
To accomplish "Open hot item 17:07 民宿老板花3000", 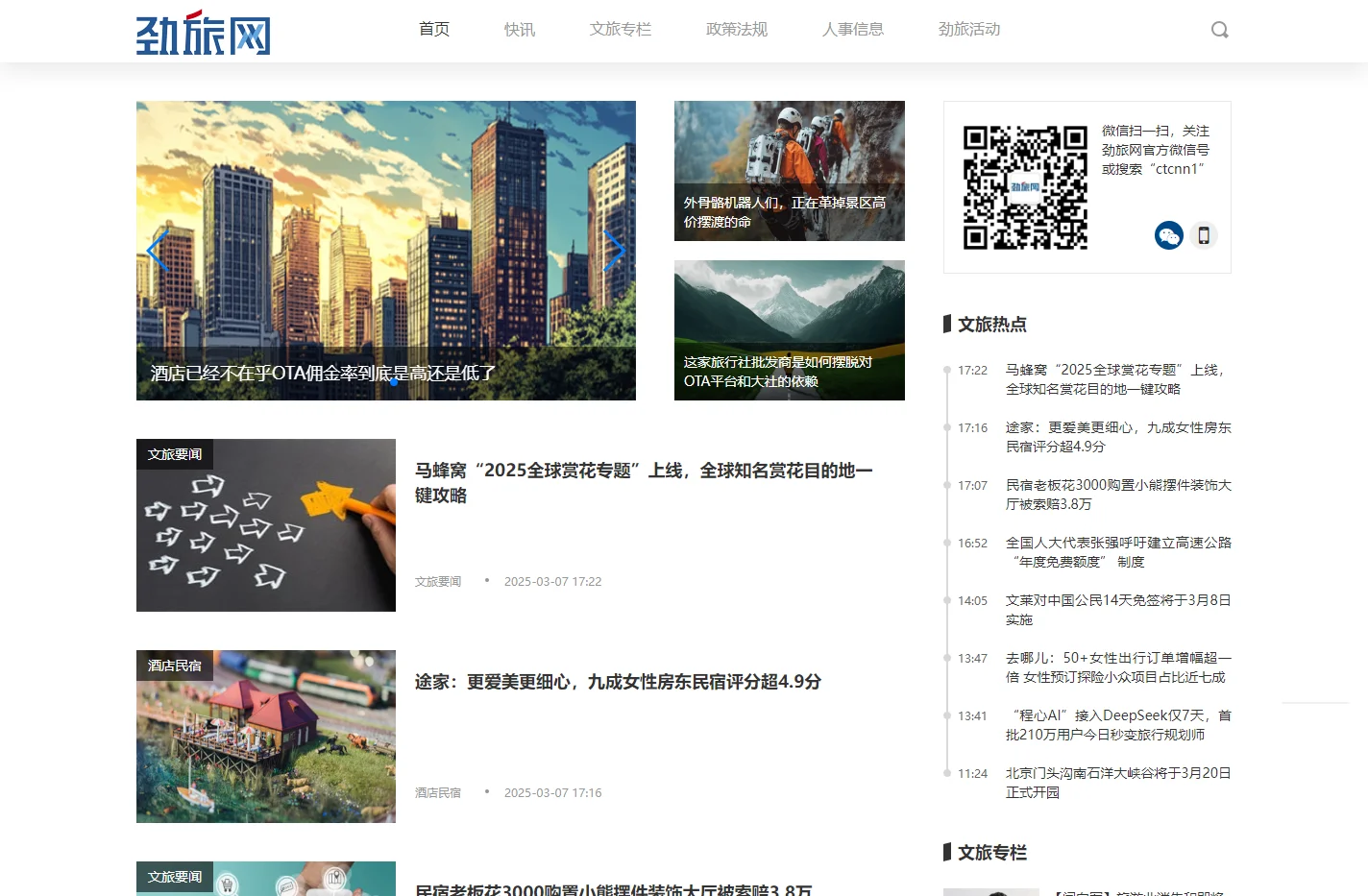I will point(1118,495).
